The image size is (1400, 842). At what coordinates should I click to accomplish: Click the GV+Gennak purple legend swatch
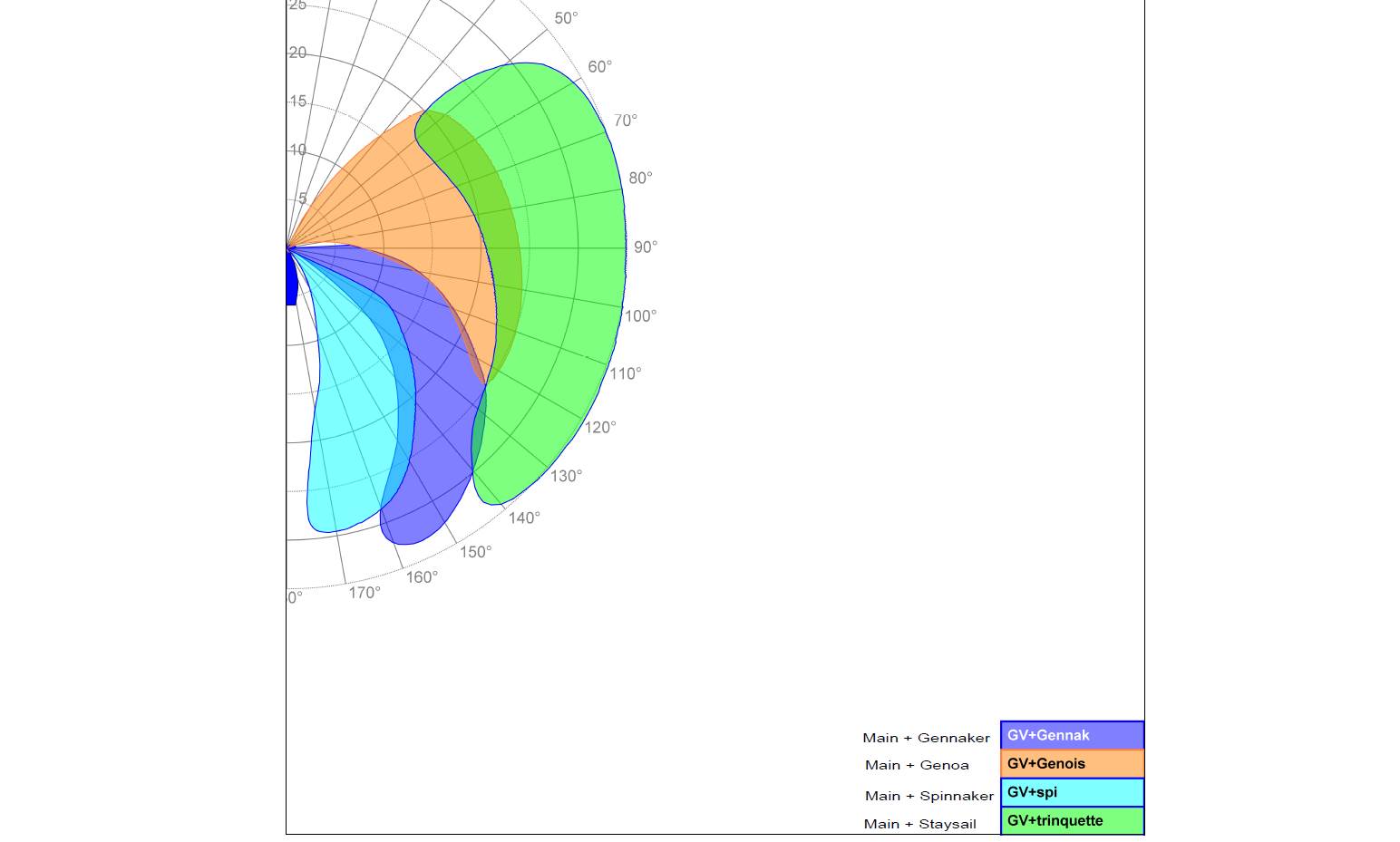coord(1071,735)
